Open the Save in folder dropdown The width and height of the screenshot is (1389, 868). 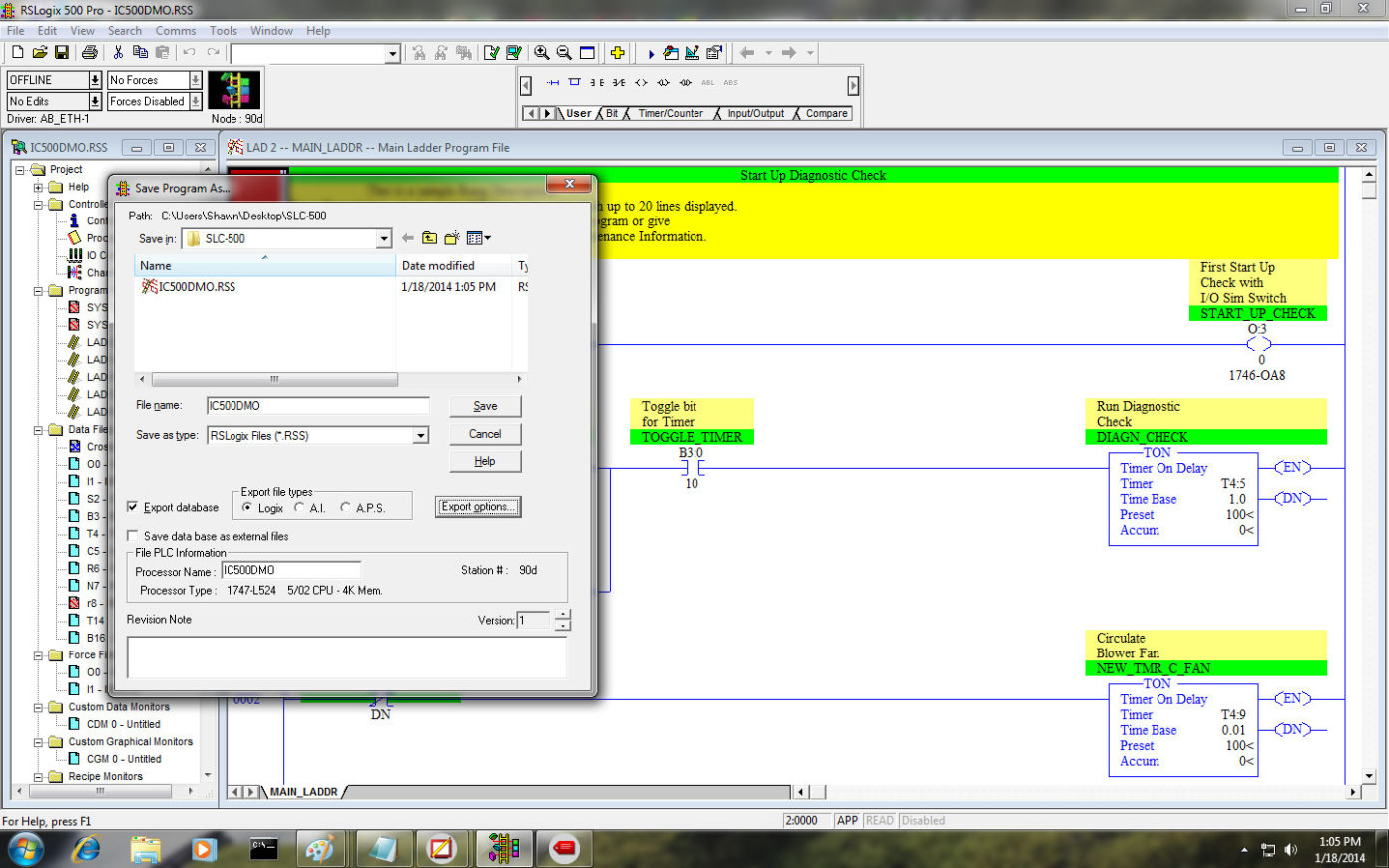(384, 238)
